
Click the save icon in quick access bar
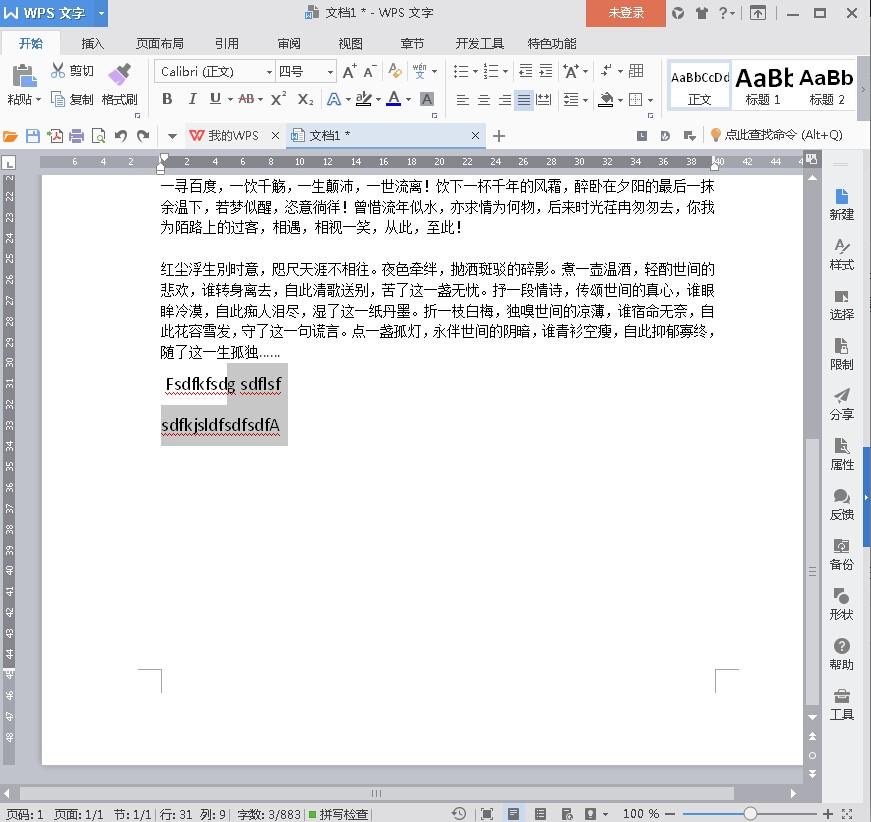[x=33, y=136]
